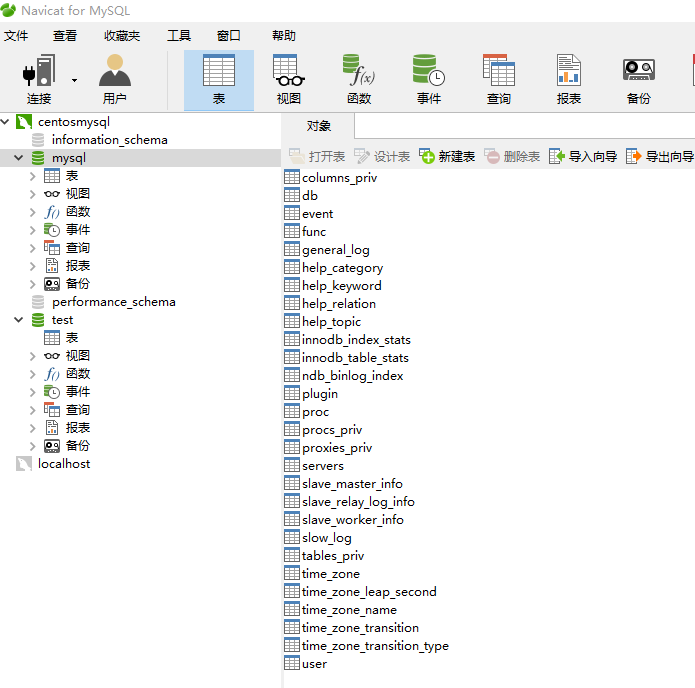
Task: Open the 连接 connection tool
Action: pyautogui.click(x=39, y=80)
